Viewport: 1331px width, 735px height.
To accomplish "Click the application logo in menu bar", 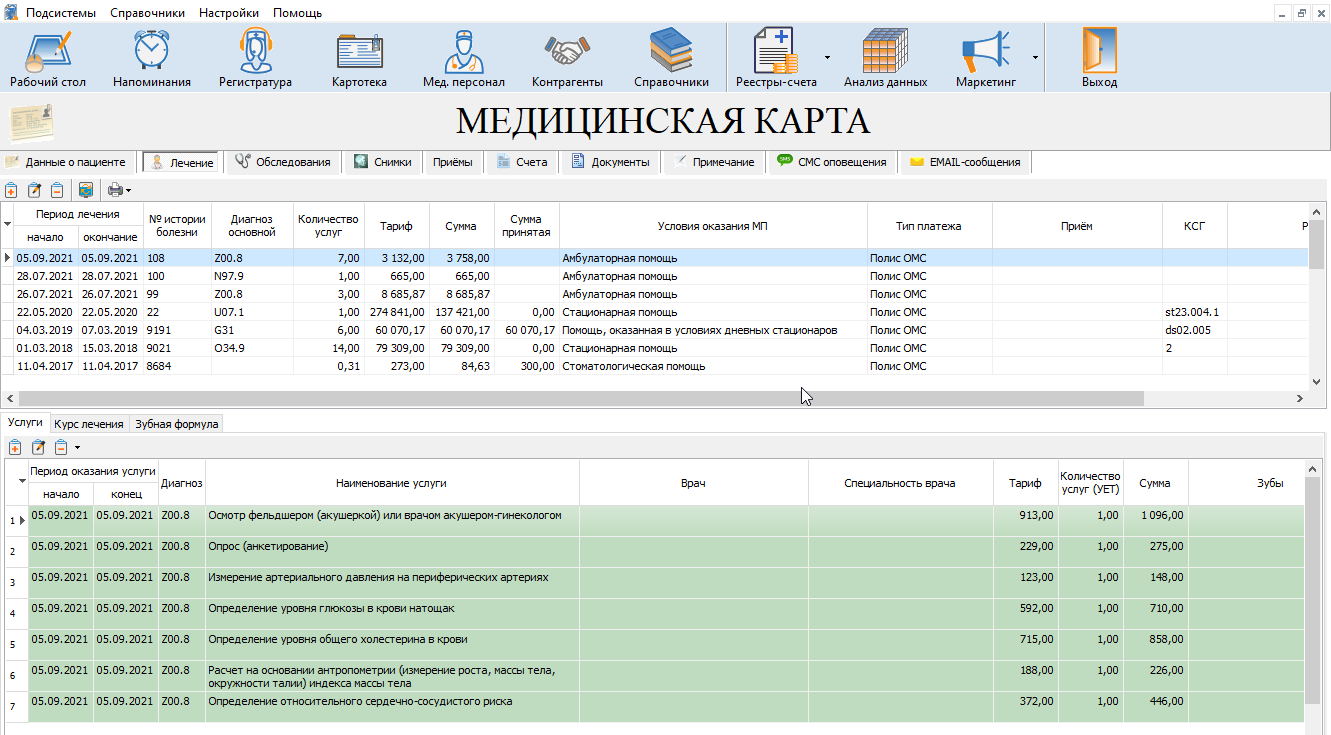I will pyautogui.click(x=11, y=12).
